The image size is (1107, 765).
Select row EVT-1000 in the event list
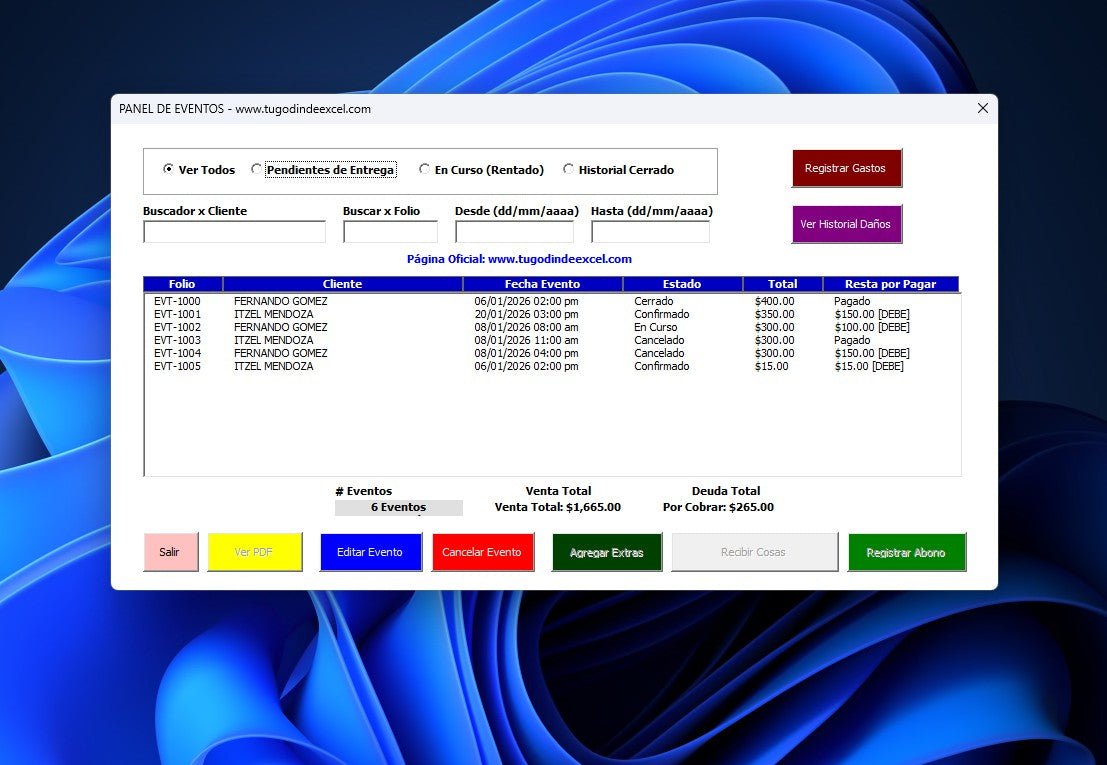[400, 301]
